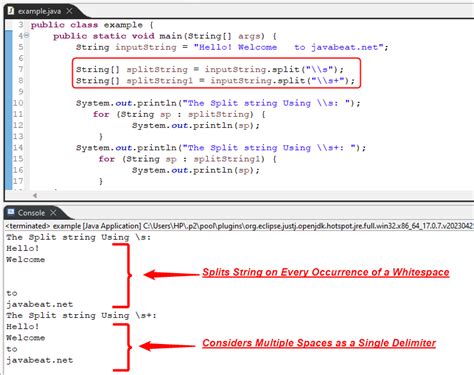474x375 pixels.
Task: Click the println "Using \\s: " statement on line 10
Action: [x=218, y=103]
